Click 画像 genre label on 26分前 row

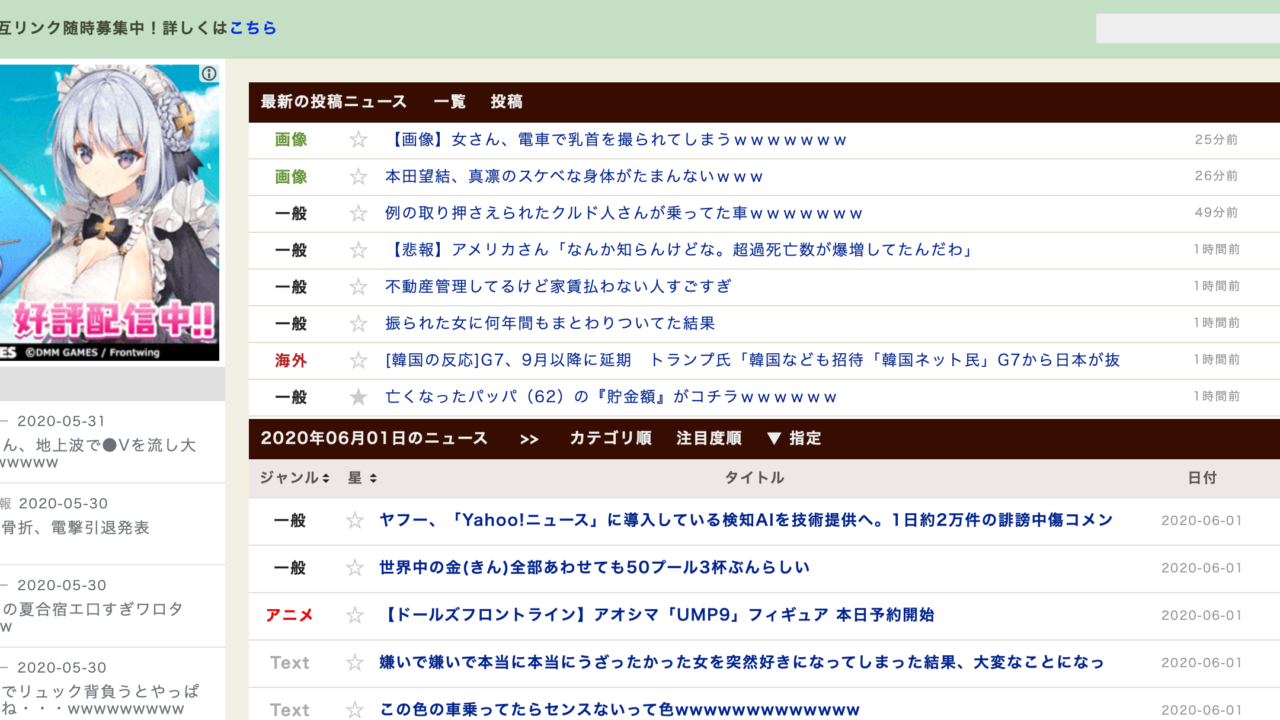pyautogui.click(x=291, y=177)
